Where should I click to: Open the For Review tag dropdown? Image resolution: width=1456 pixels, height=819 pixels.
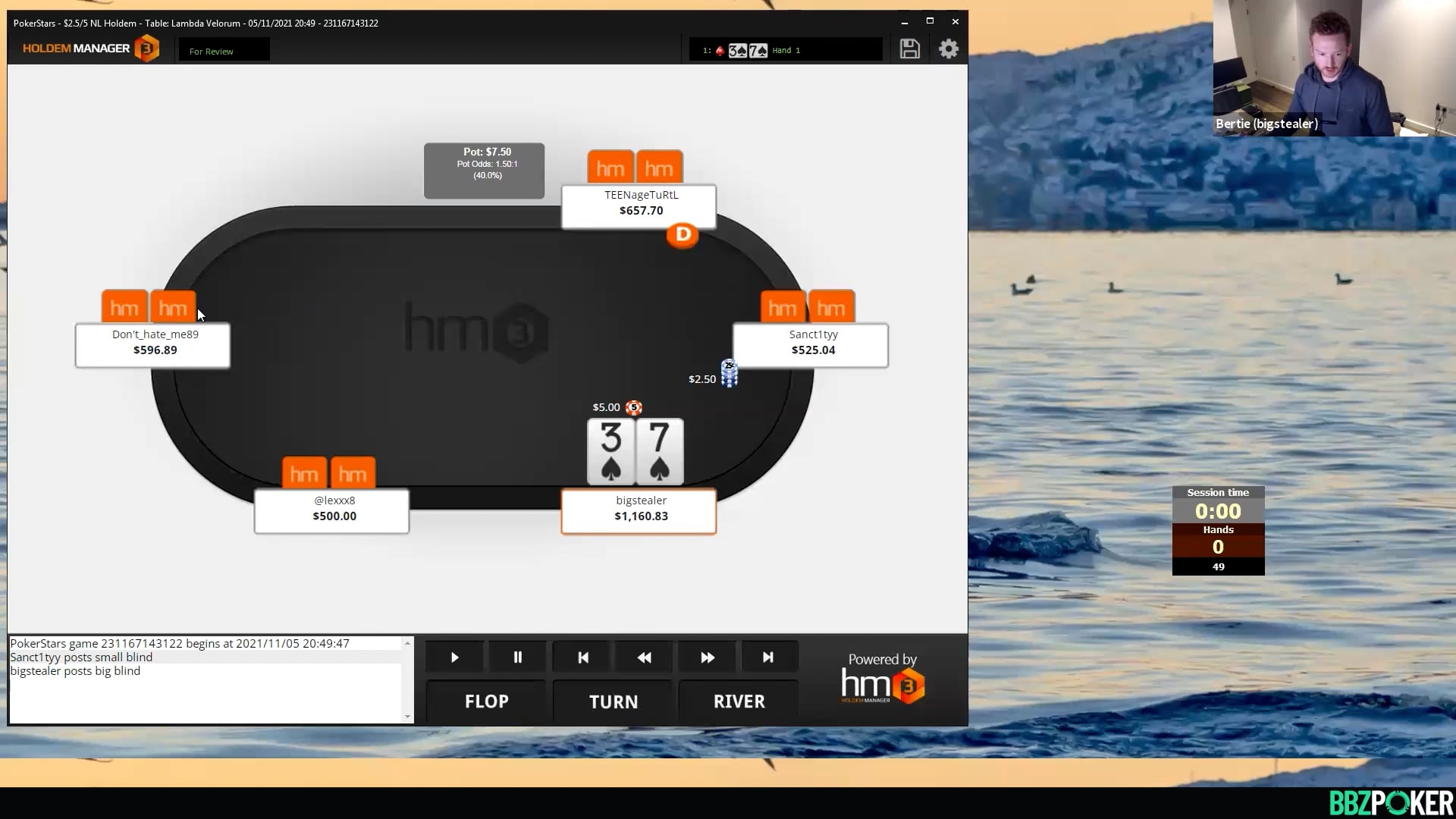(x=224, y=51)
